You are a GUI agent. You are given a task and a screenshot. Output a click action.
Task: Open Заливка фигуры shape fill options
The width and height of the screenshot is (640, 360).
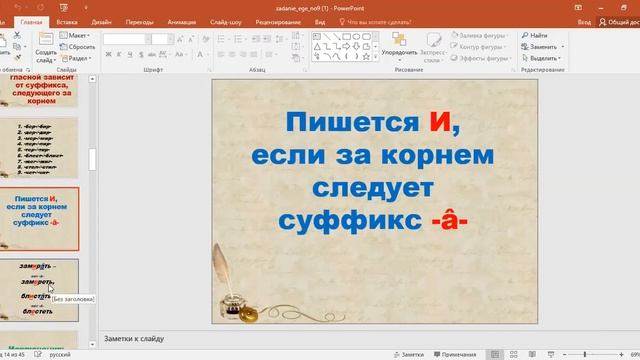pos(480,36)
